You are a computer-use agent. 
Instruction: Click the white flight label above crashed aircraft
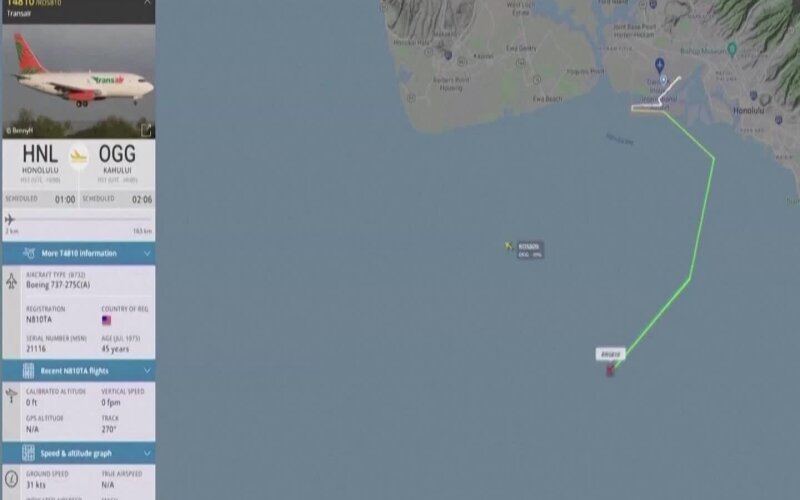click(x=610, y=354)
